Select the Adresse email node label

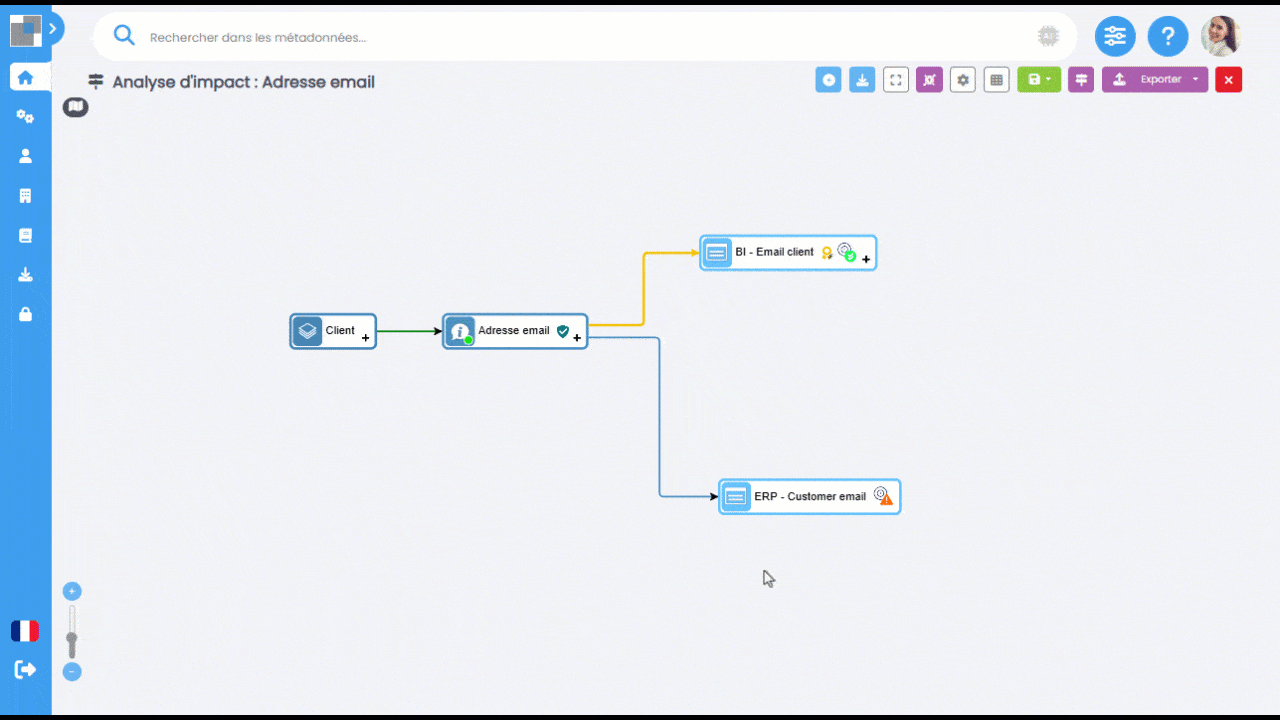click(x=514, y=331)
